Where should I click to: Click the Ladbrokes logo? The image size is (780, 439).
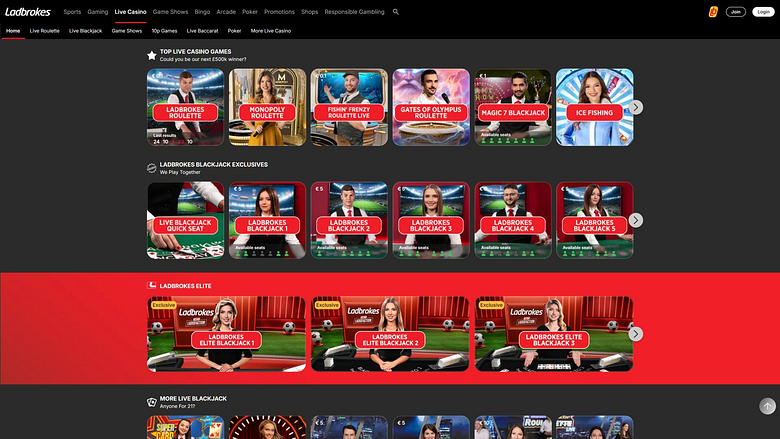[x=28, y=12]
